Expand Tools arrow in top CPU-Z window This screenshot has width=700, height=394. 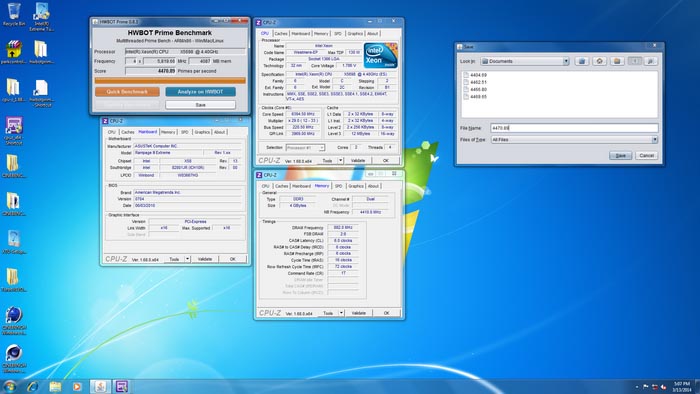[x=341, y=160]
